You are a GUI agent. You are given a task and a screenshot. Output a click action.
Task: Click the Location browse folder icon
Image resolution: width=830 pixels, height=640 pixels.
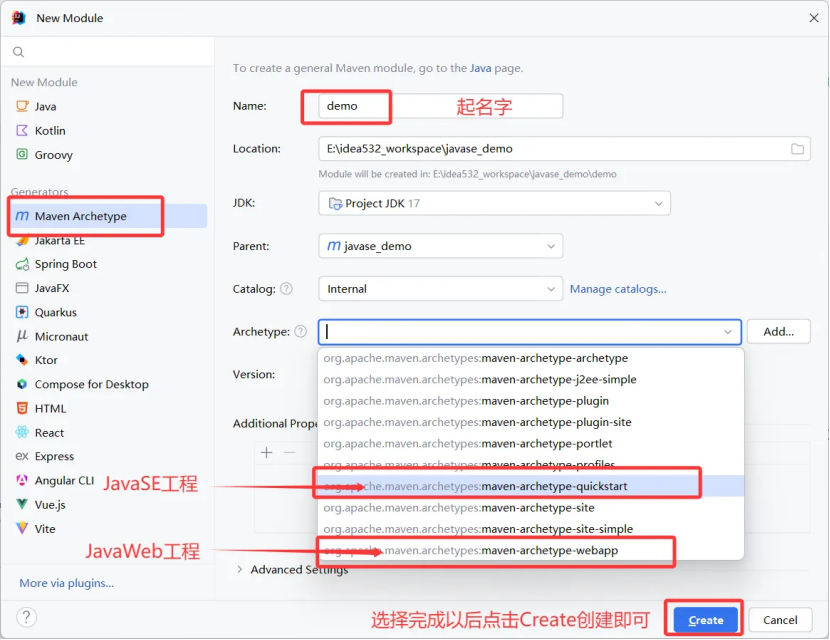797,149
